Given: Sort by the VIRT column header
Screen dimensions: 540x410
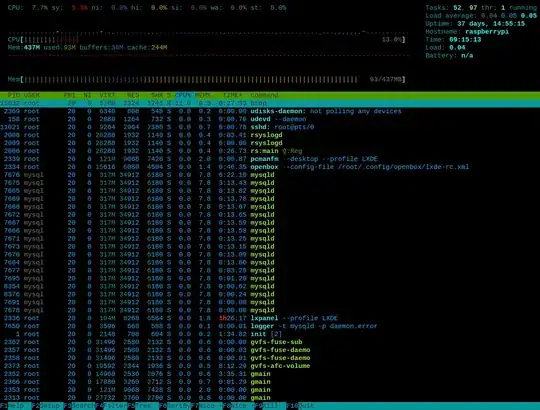Looking at the screenshot, I should (107, 95).
